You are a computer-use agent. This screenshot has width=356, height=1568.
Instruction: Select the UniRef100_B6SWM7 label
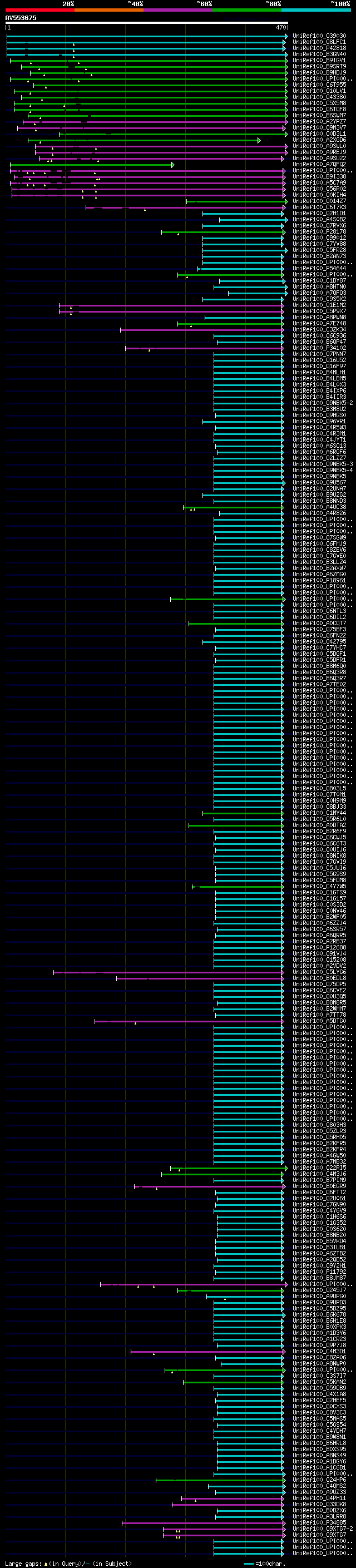coord(319,115)
